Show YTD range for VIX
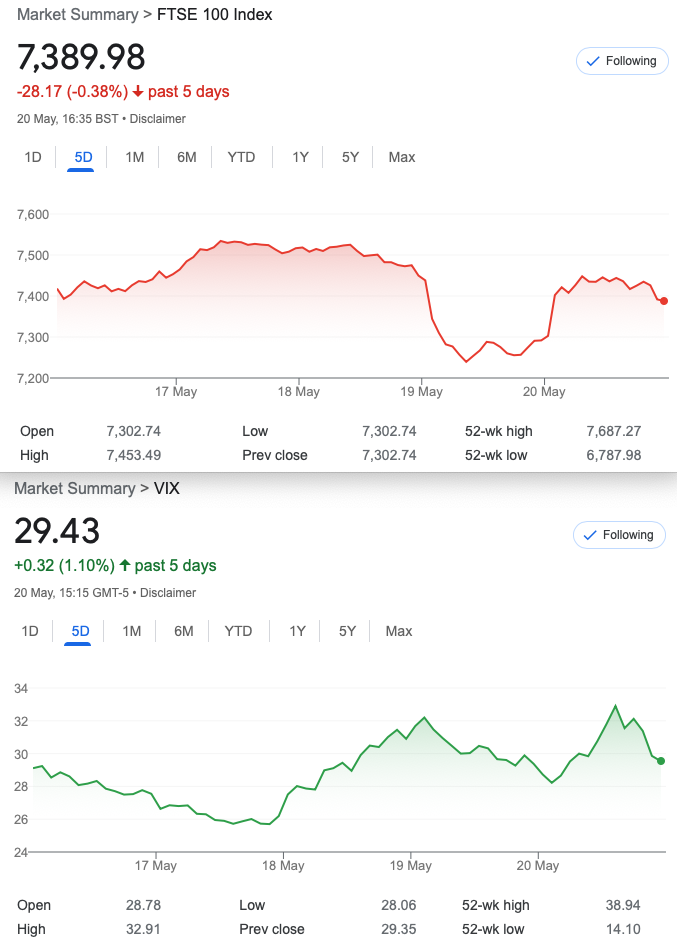Viewport: 677px width, 940px height. (x=238, y=631)
